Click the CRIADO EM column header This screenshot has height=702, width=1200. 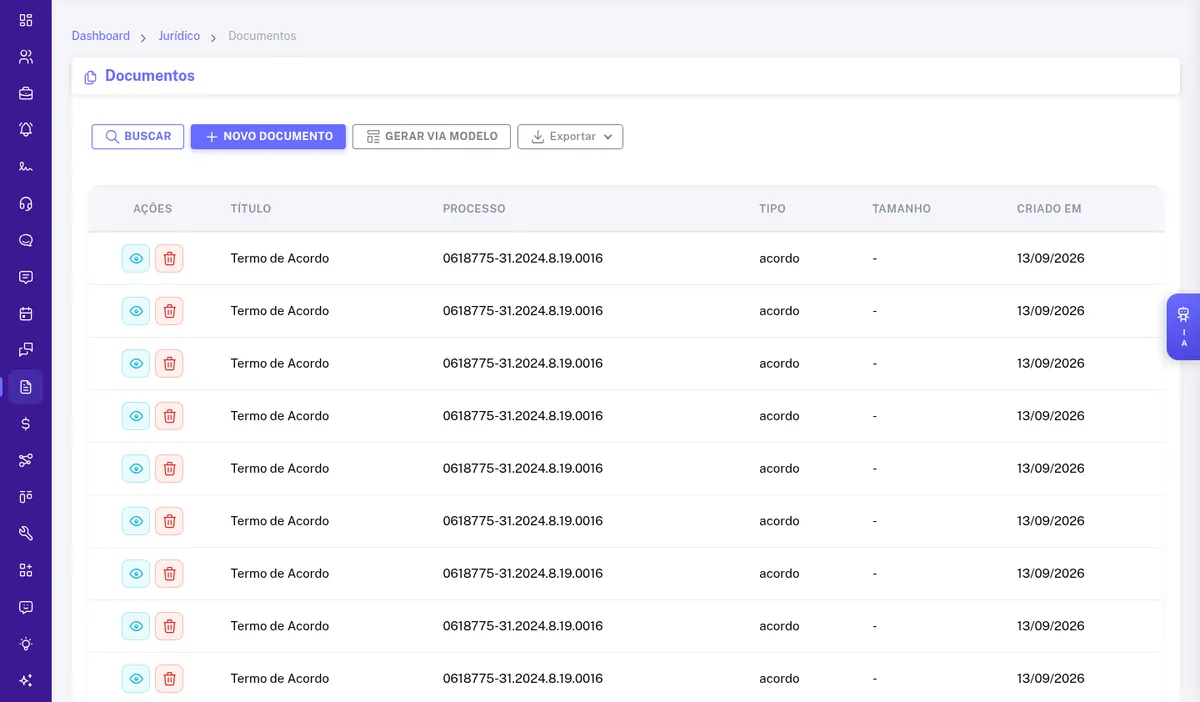click(1049, 209)
